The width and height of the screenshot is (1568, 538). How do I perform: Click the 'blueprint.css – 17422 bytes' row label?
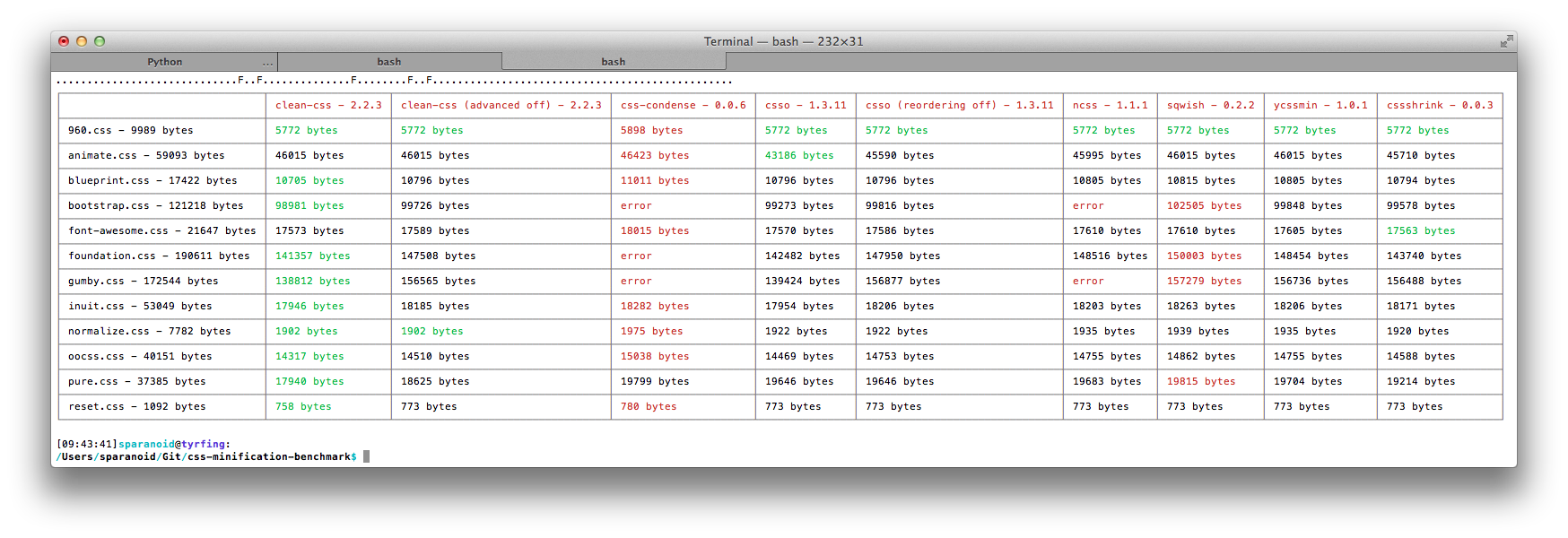(x=152, y=180)
